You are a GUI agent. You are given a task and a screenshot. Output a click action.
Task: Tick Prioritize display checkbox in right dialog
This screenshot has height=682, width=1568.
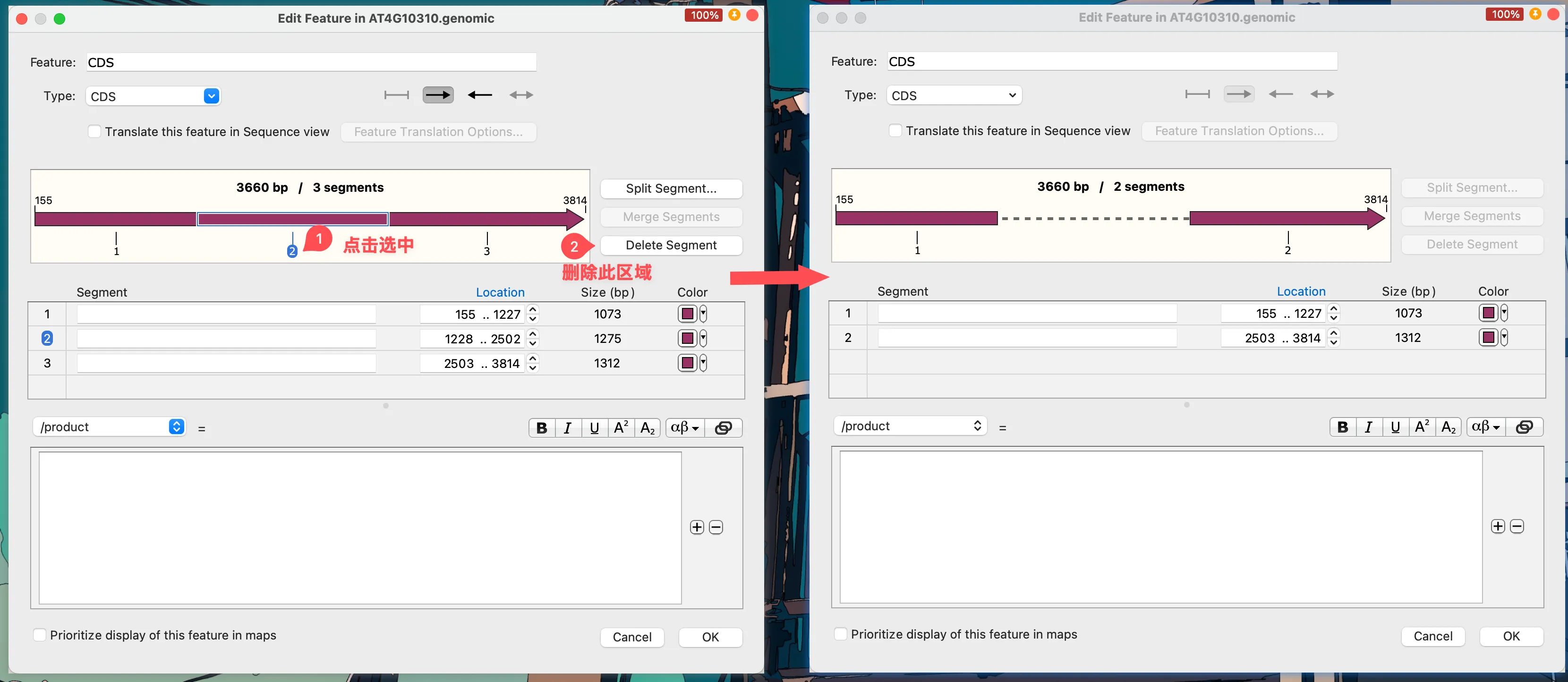click(841, 634)
